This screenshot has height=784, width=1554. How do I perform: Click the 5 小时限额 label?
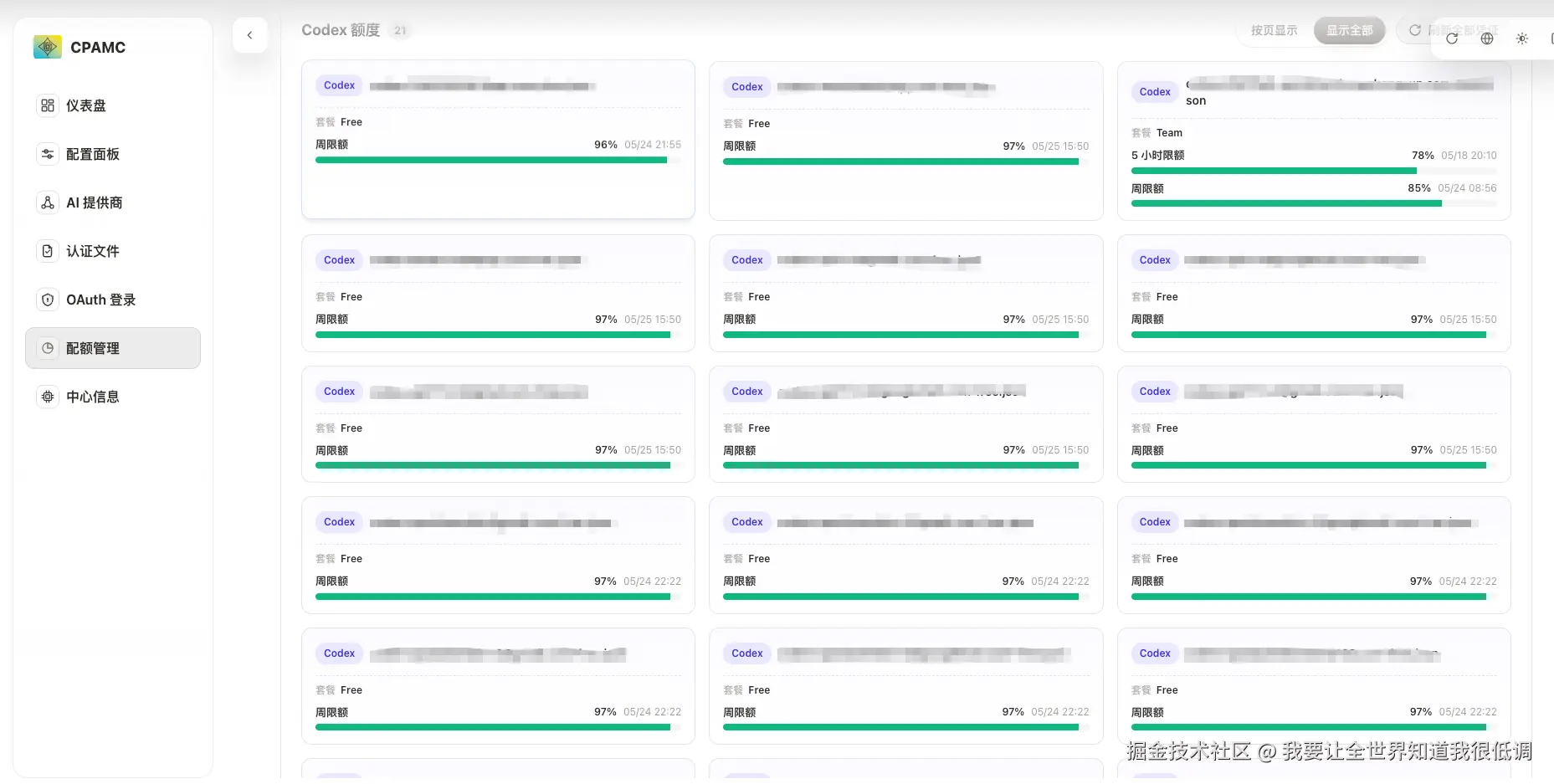1158,156
